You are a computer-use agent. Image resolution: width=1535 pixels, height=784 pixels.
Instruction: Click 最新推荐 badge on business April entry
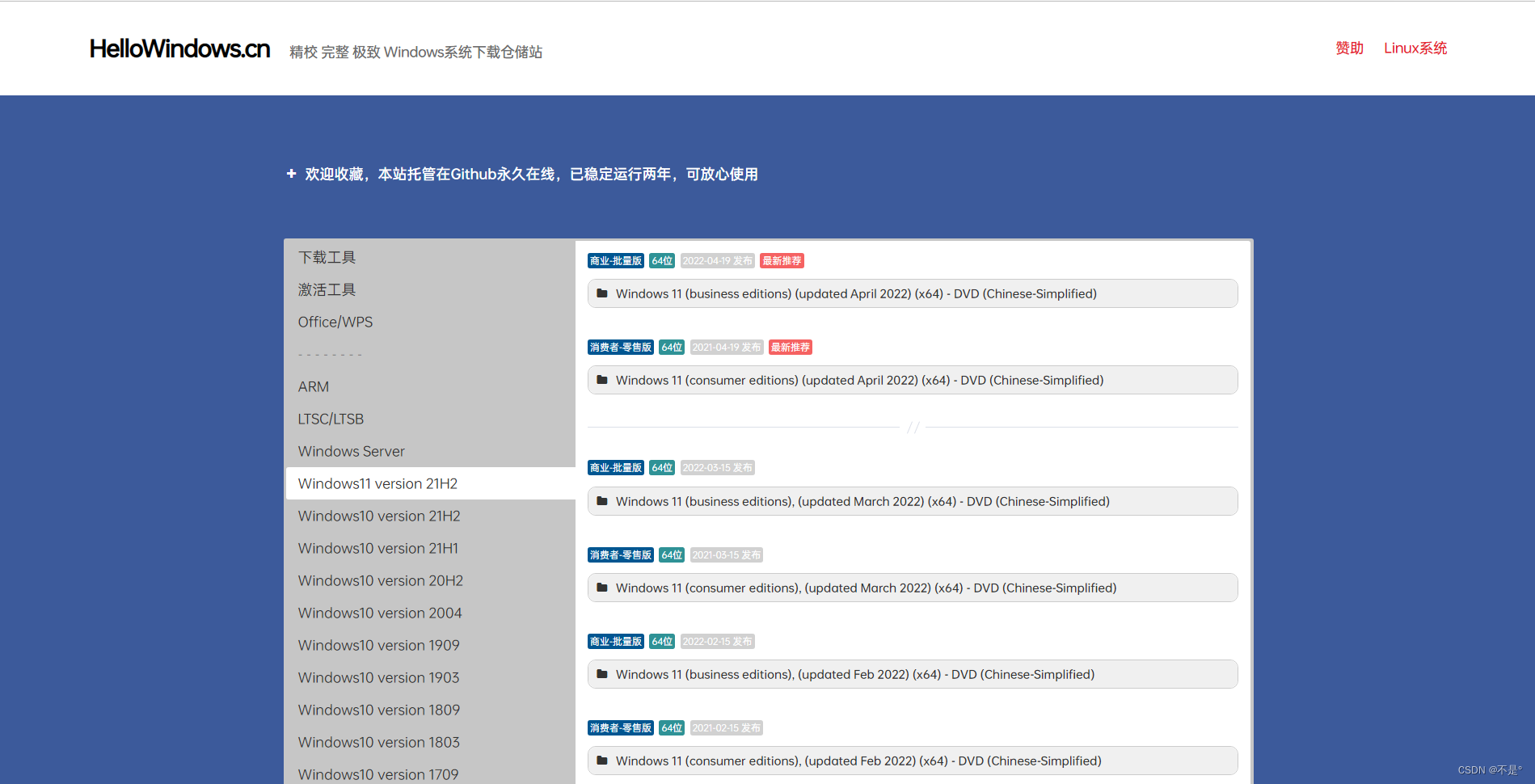[782, 261]
